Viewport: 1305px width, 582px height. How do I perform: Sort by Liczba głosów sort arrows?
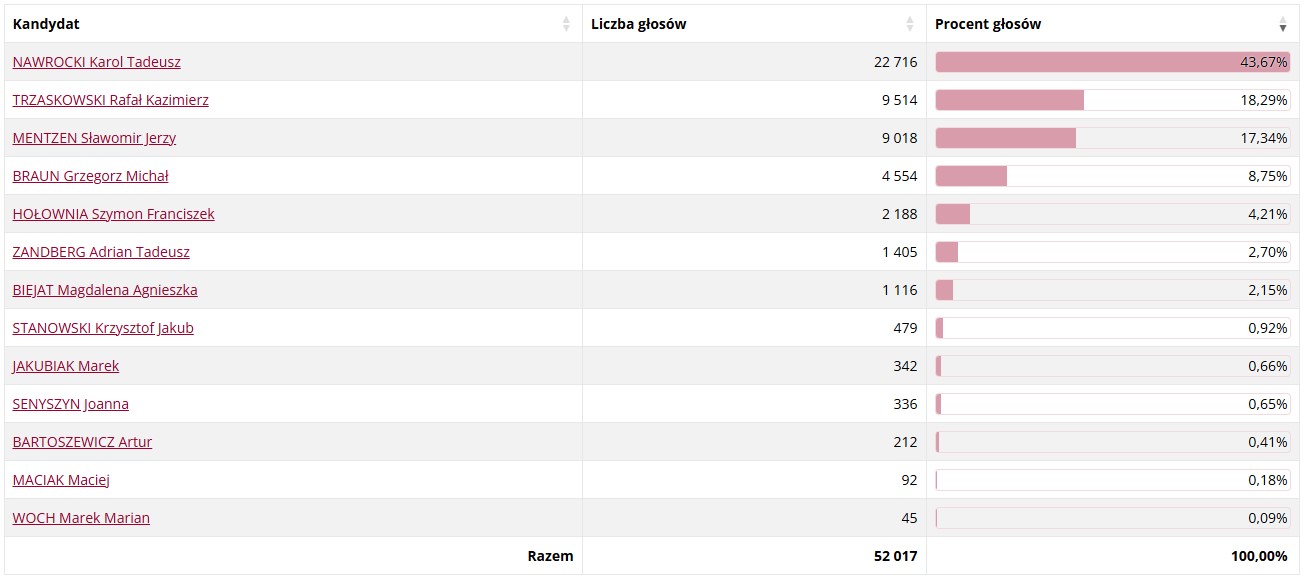(x=910, y=24)
